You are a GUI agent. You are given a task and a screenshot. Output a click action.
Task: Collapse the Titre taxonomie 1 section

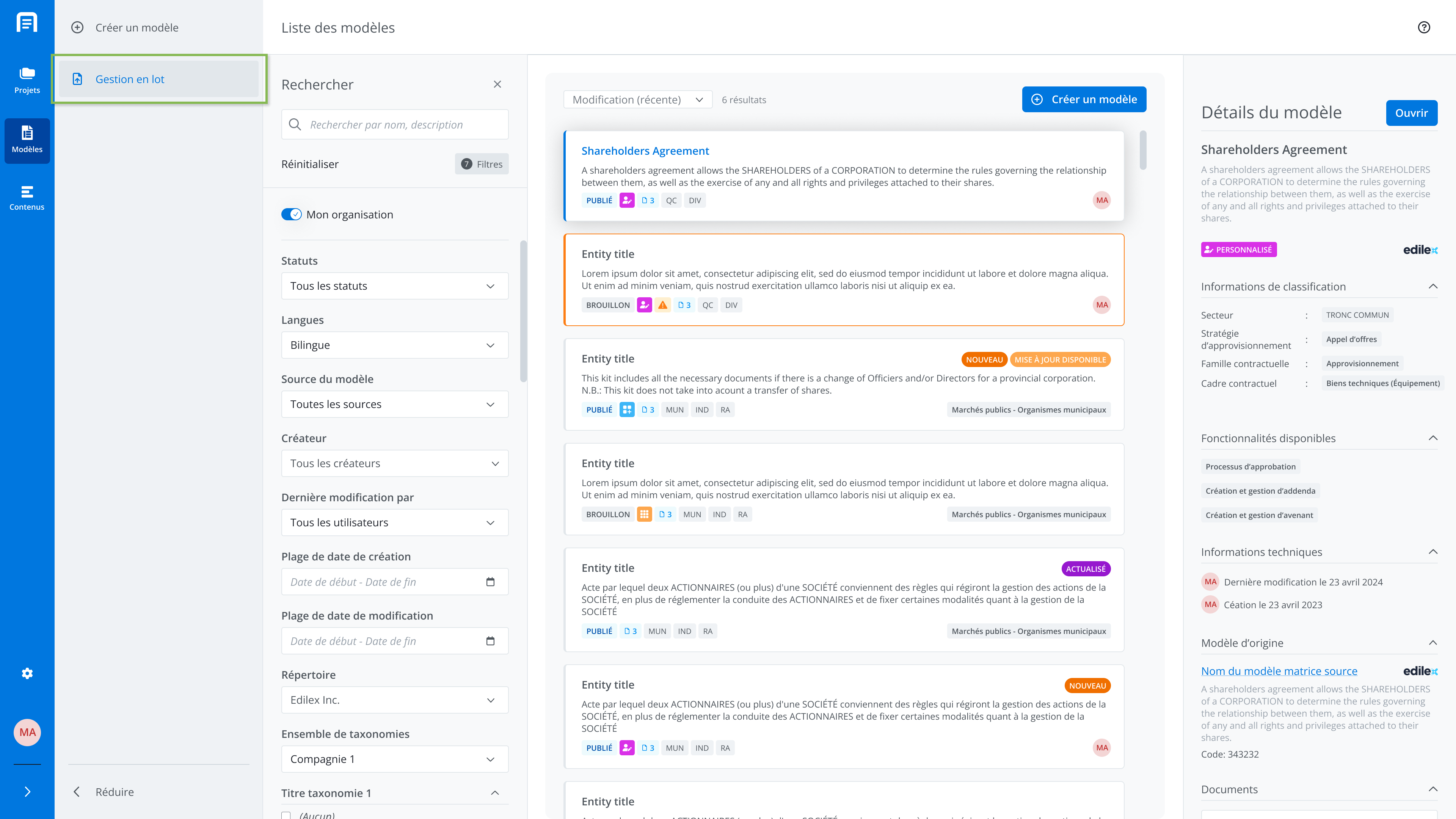(x=494, y=793)
